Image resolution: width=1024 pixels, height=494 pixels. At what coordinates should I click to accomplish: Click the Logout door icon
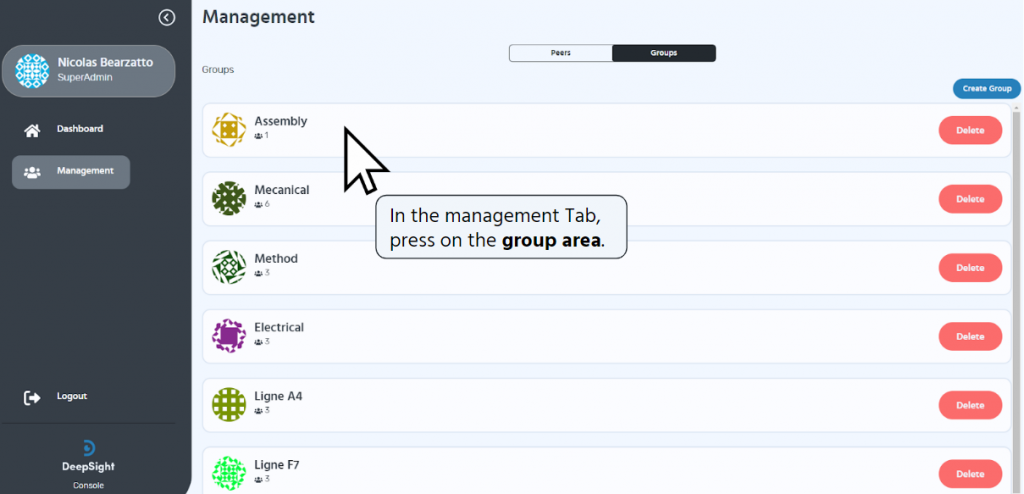tap(32, 397)
